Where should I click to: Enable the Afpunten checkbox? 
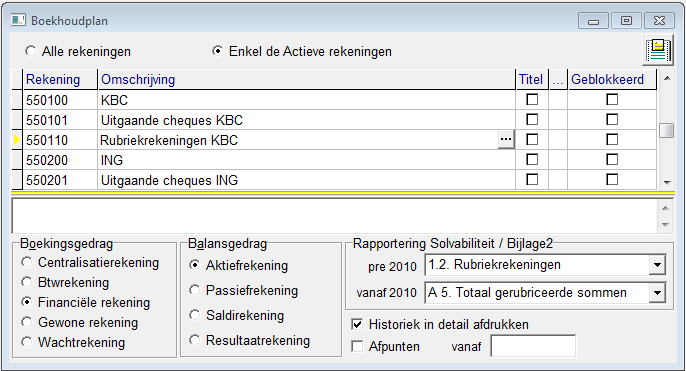tap(357, 346)
